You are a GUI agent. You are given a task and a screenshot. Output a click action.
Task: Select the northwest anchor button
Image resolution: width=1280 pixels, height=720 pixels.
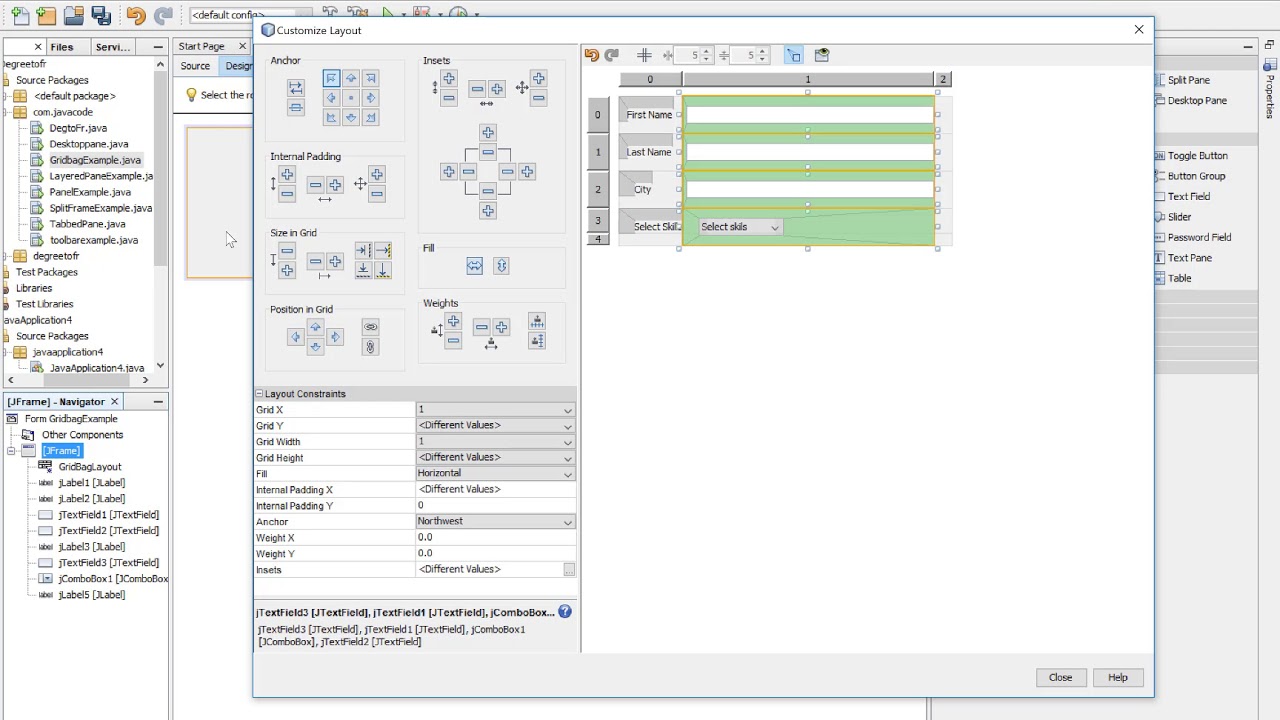(x=331, y=78)
